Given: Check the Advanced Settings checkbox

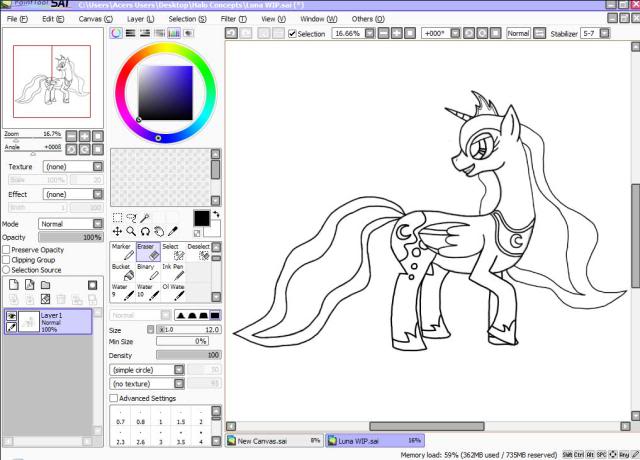Looking at the screenshot, I should coord(113,398).
